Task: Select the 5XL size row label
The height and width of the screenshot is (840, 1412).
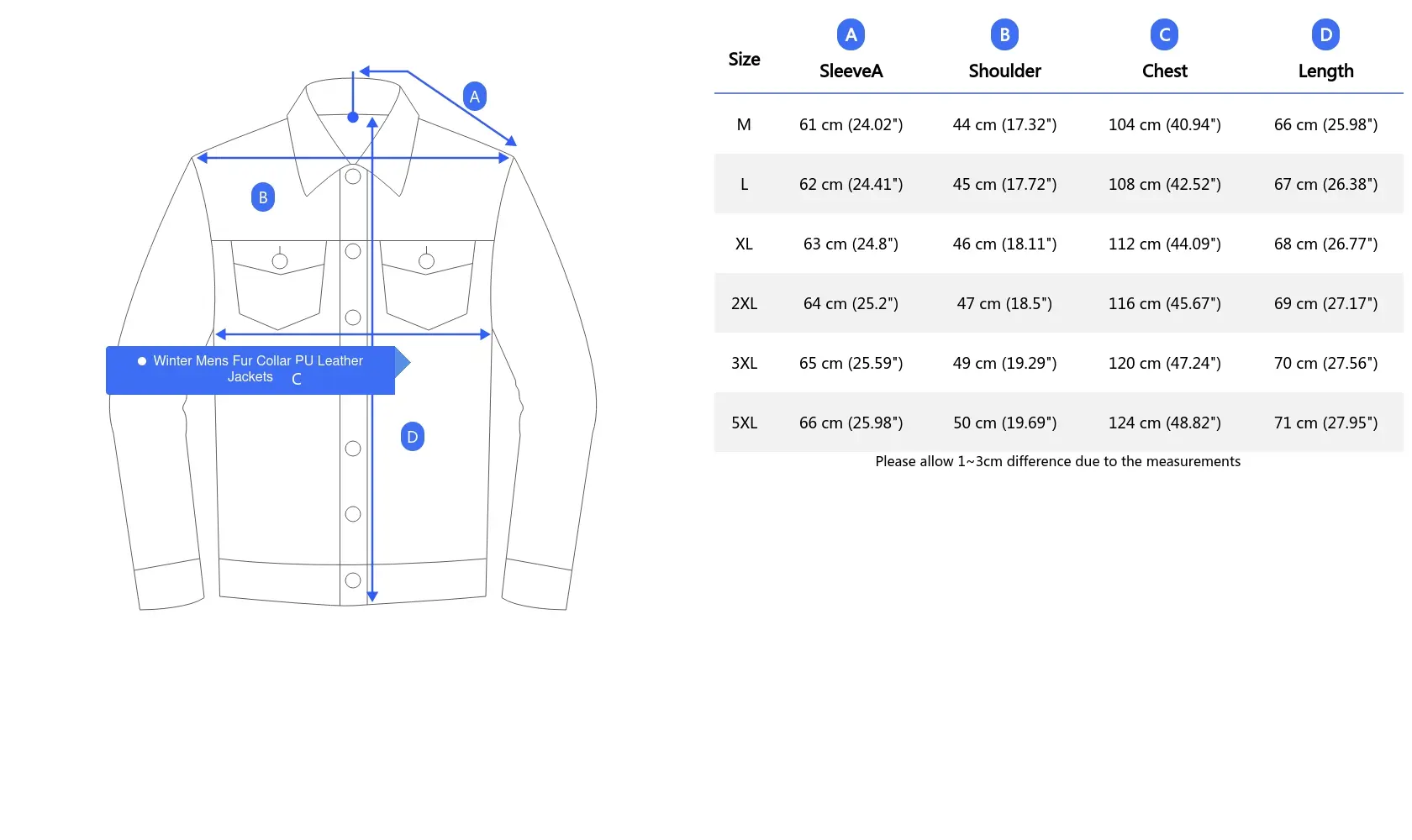Action: pos(744,423)
